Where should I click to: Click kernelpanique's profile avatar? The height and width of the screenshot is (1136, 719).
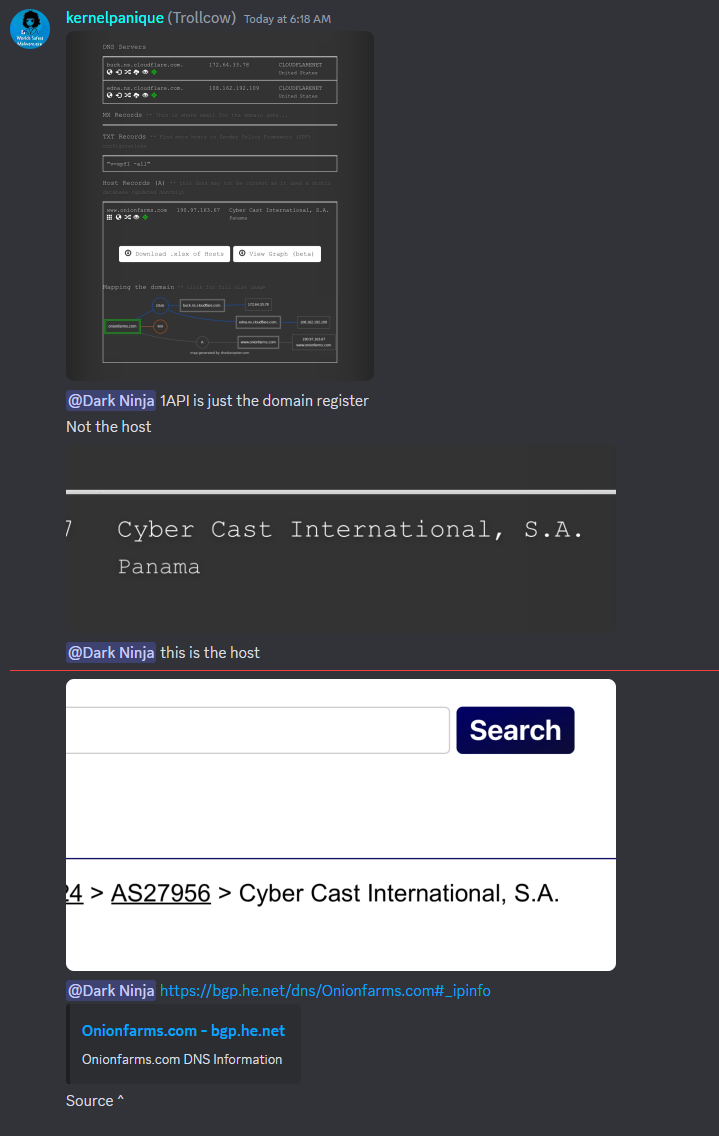point(30,29)
